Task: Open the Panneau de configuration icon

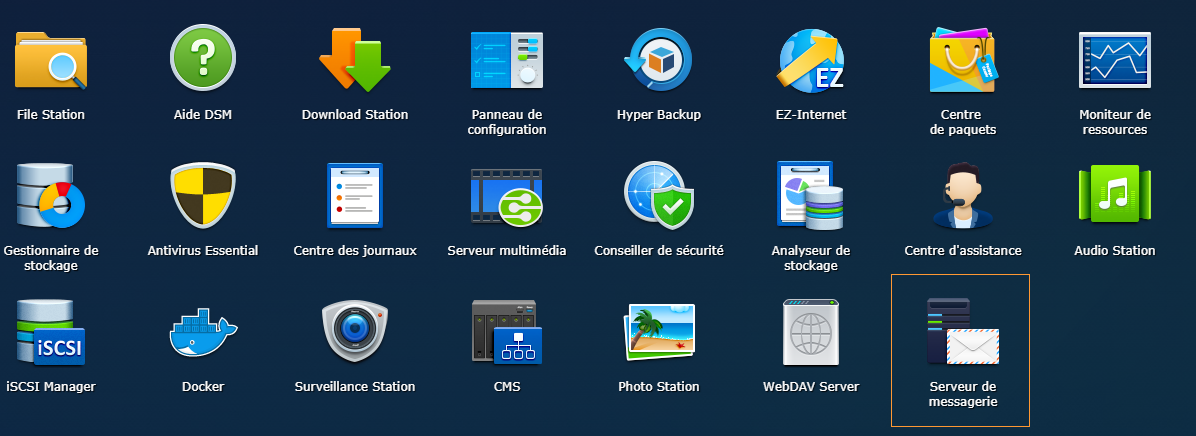Action: click(x=506, y=59)
